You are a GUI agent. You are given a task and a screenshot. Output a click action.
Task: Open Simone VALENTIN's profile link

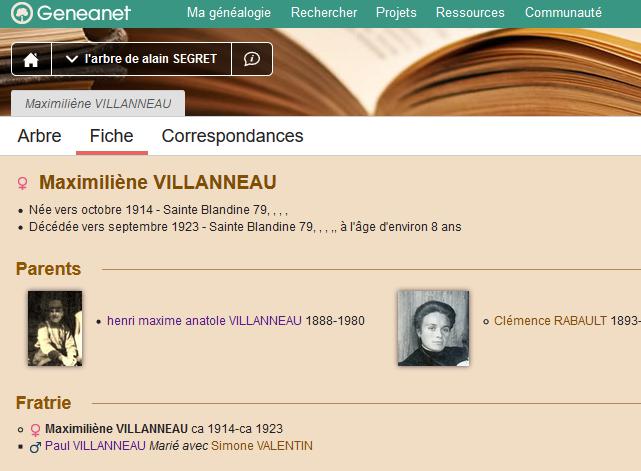(x=262, y=446)
